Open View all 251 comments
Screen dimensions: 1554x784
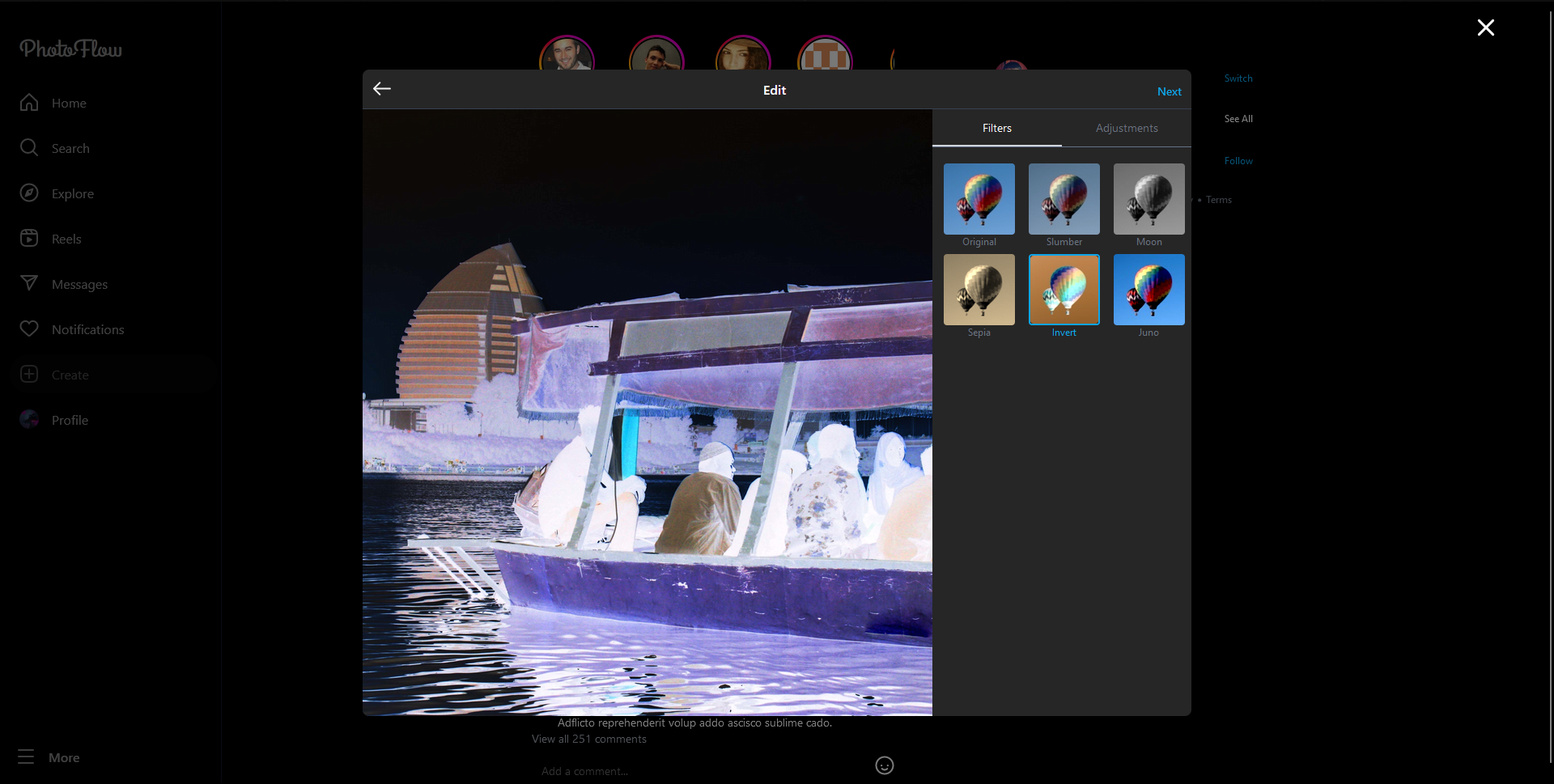[x=589, y=740]
